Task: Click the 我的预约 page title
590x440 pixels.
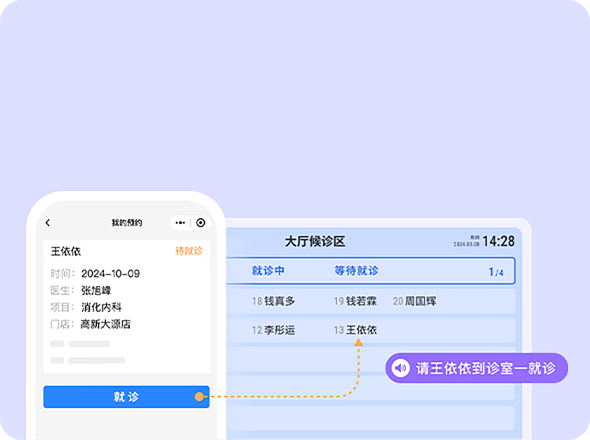Action: point(127,223)
